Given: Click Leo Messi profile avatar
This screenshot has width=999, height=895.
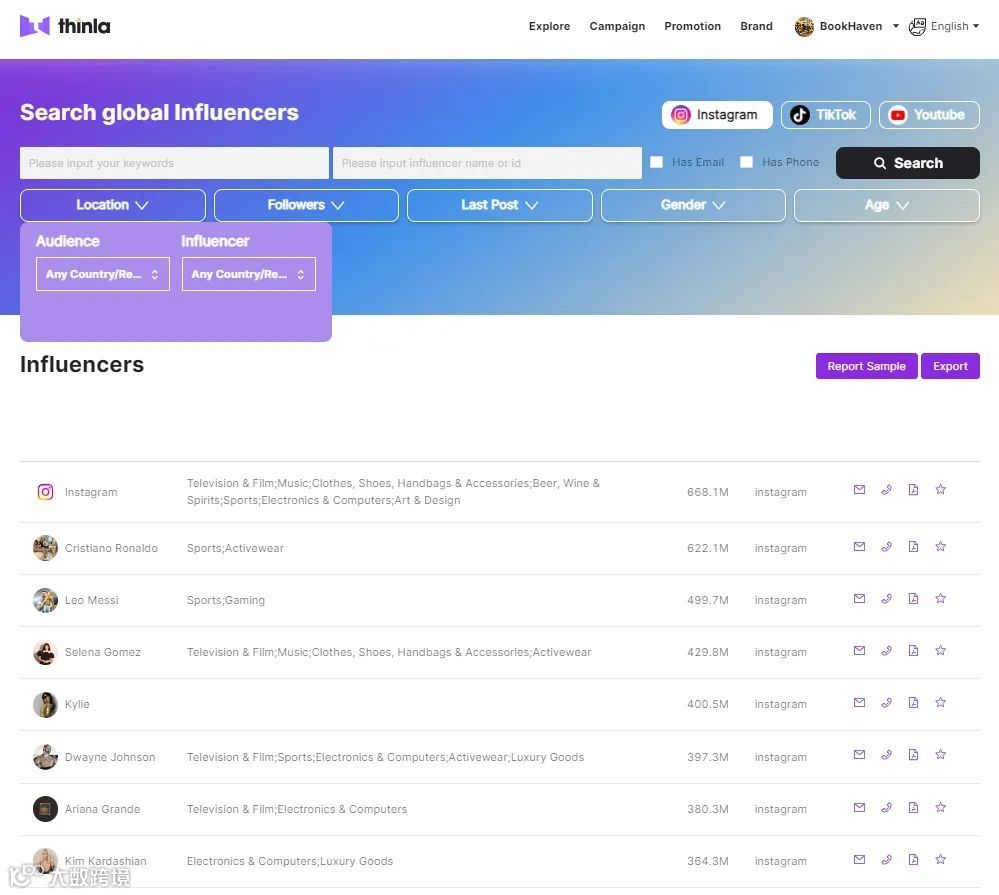Looking at the screenshot, I should click(x=45, y=600).
